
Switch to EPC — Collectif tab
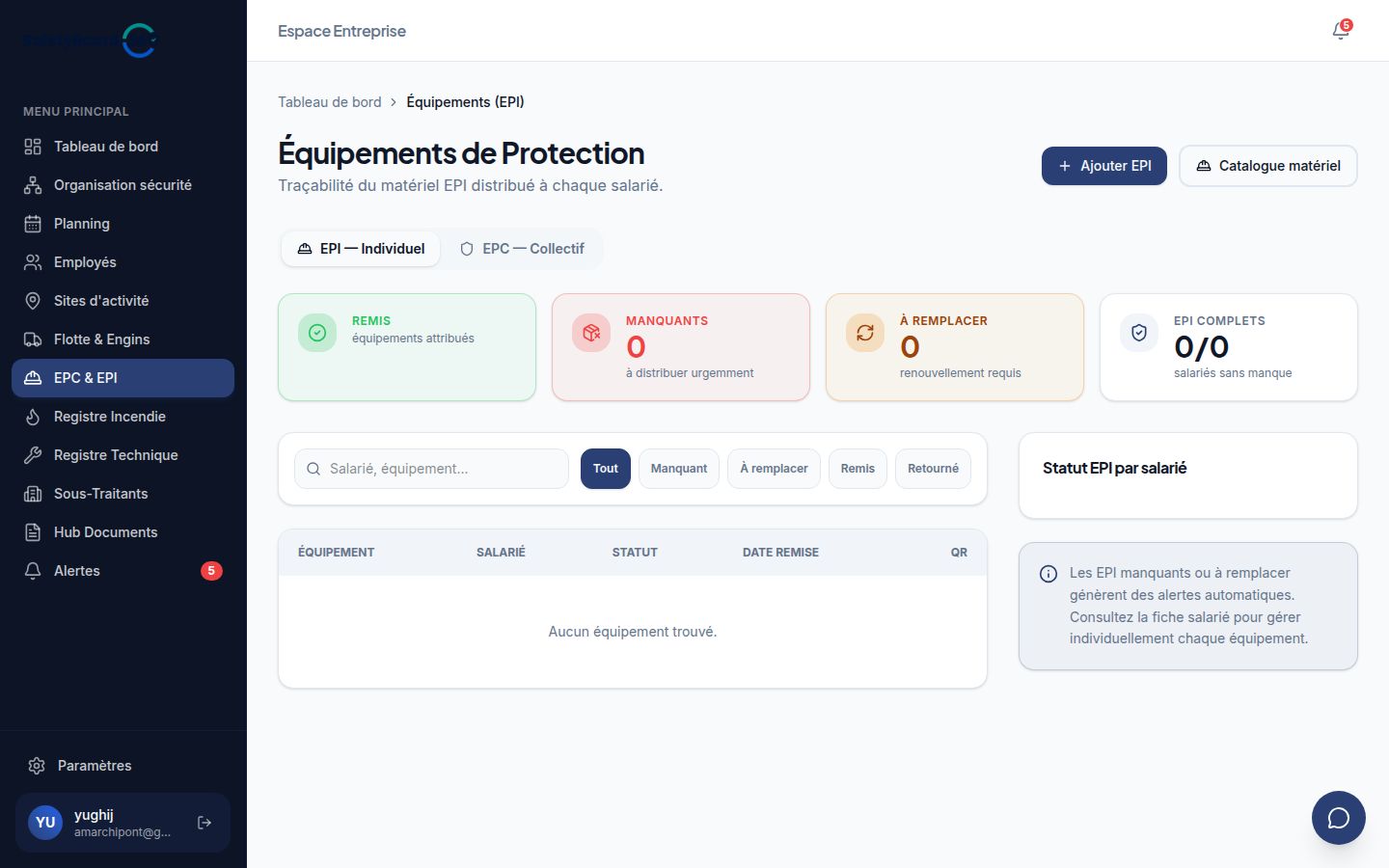pos(522,249)
